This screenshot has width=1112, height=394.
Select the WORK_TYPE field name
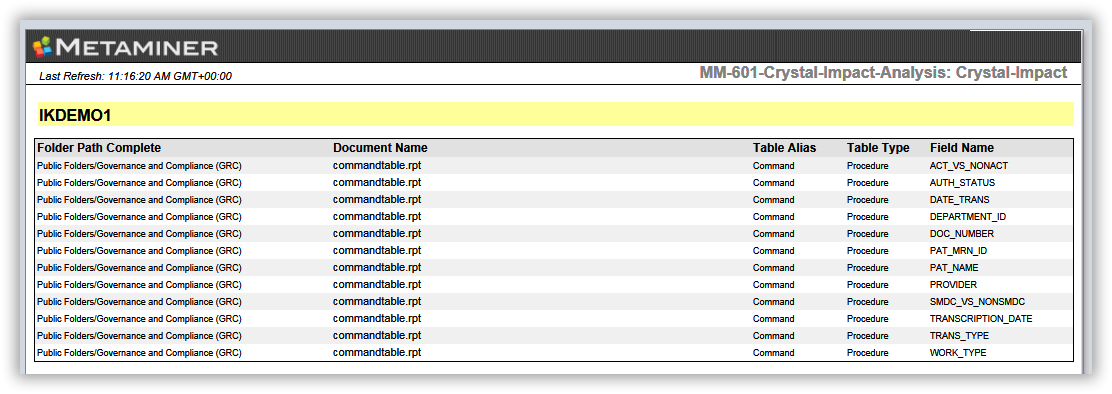(957, 353)
